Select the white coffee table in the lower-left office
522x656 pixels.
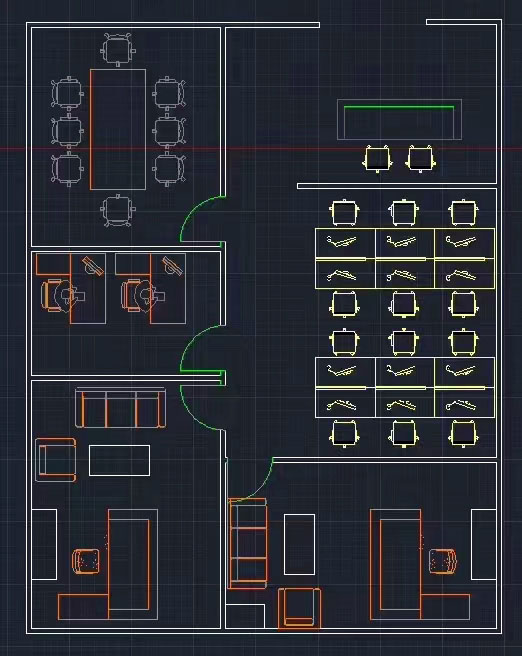click(x=119, y=461)
